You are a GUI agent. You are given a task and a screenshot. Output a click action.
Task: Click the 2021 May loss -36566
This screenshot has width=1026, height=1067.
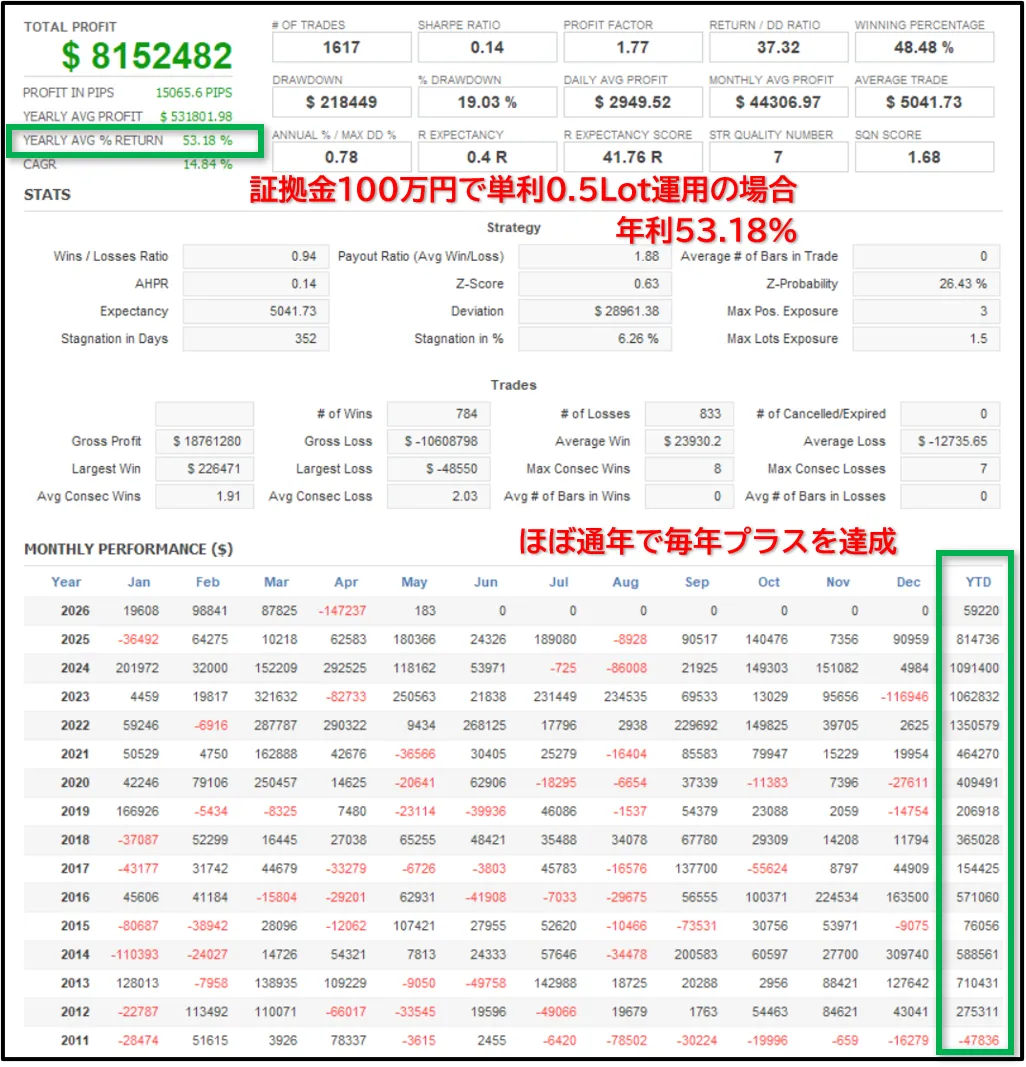416,754
